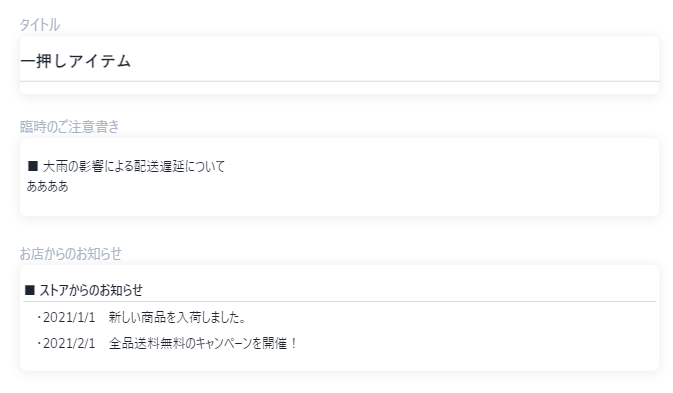
Task: Click the 2021/1/1 date entry
Action: [x=69, y=317]
